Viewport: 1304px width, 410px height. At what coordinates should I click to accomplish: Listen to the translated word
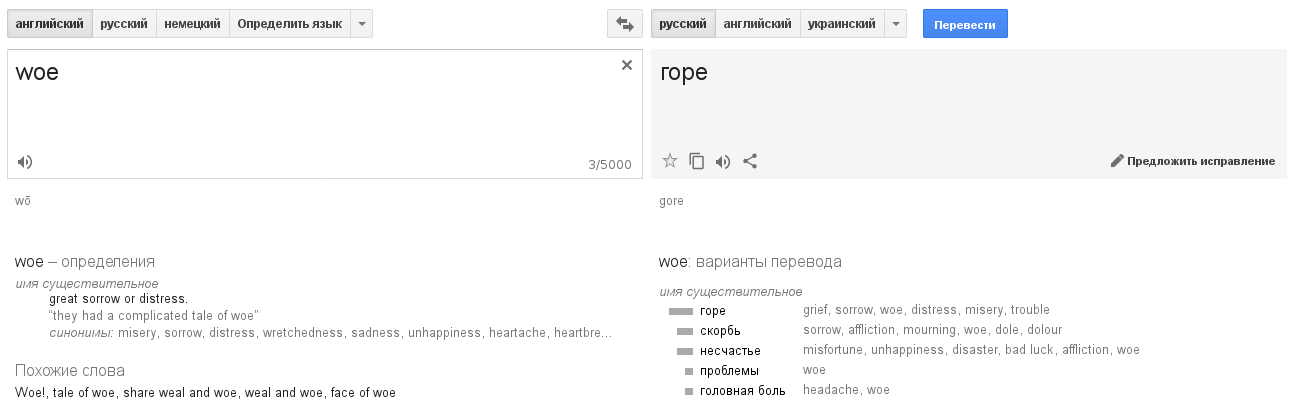[723, 161]
